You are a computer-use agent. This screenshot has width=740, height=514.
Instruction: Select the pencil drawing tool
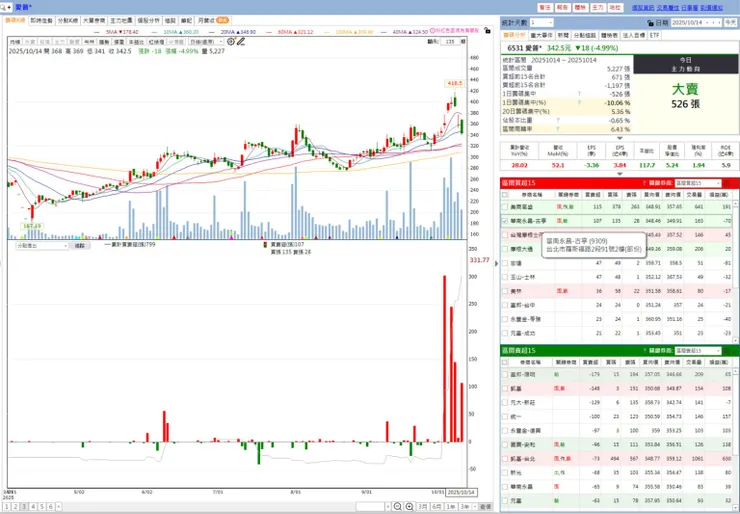pos(241,42)
